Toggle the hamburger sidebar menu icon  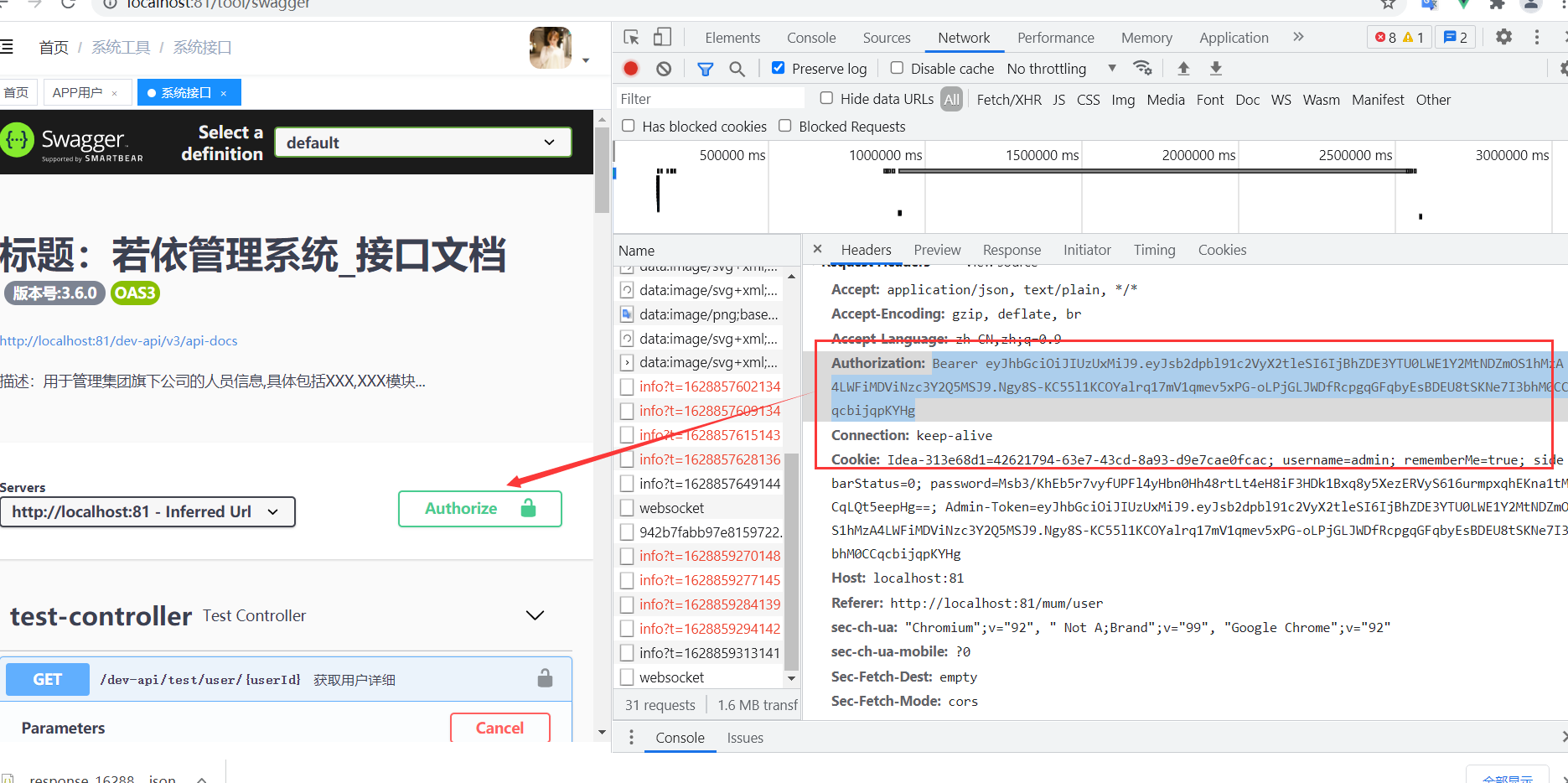[x=7, y=47]
